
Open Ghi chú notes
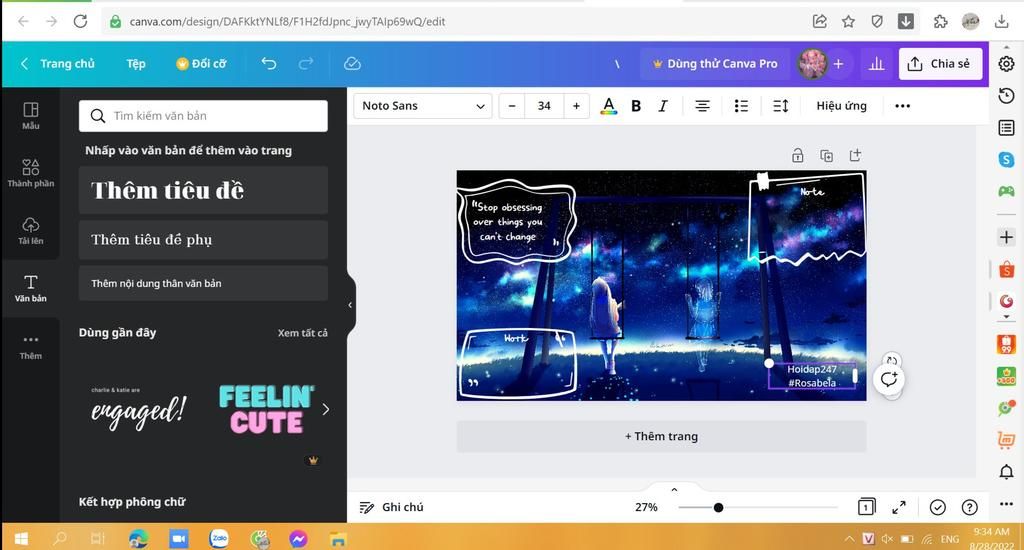point(392,507)
